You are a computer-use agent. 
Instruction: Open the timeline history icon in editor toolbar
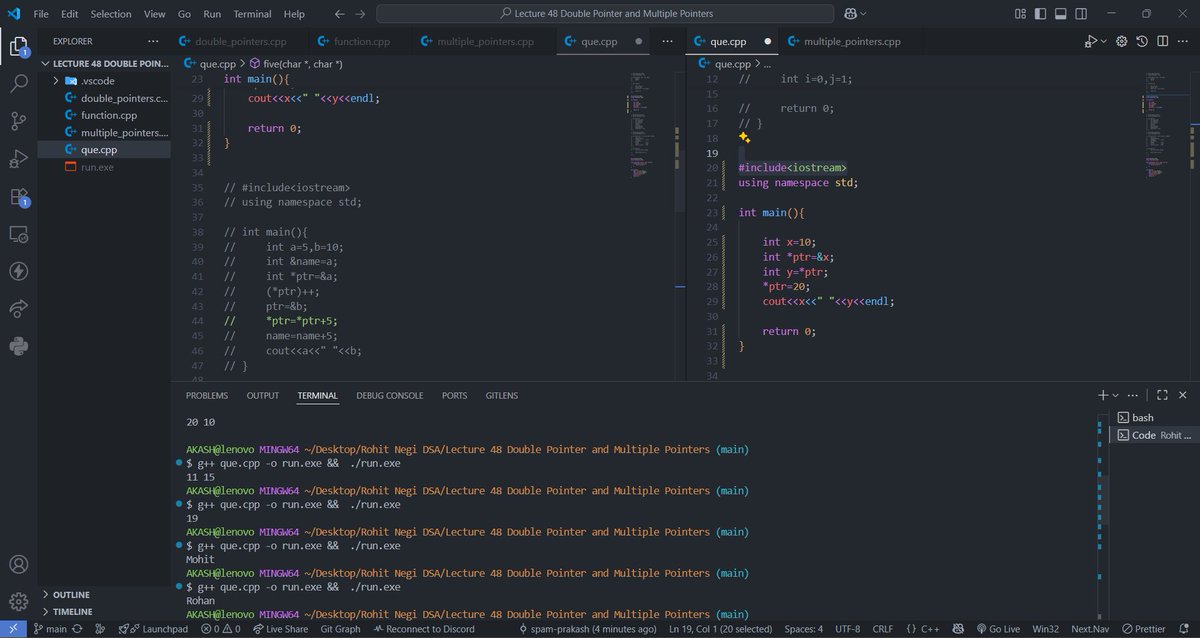[x=1142, y=41]
